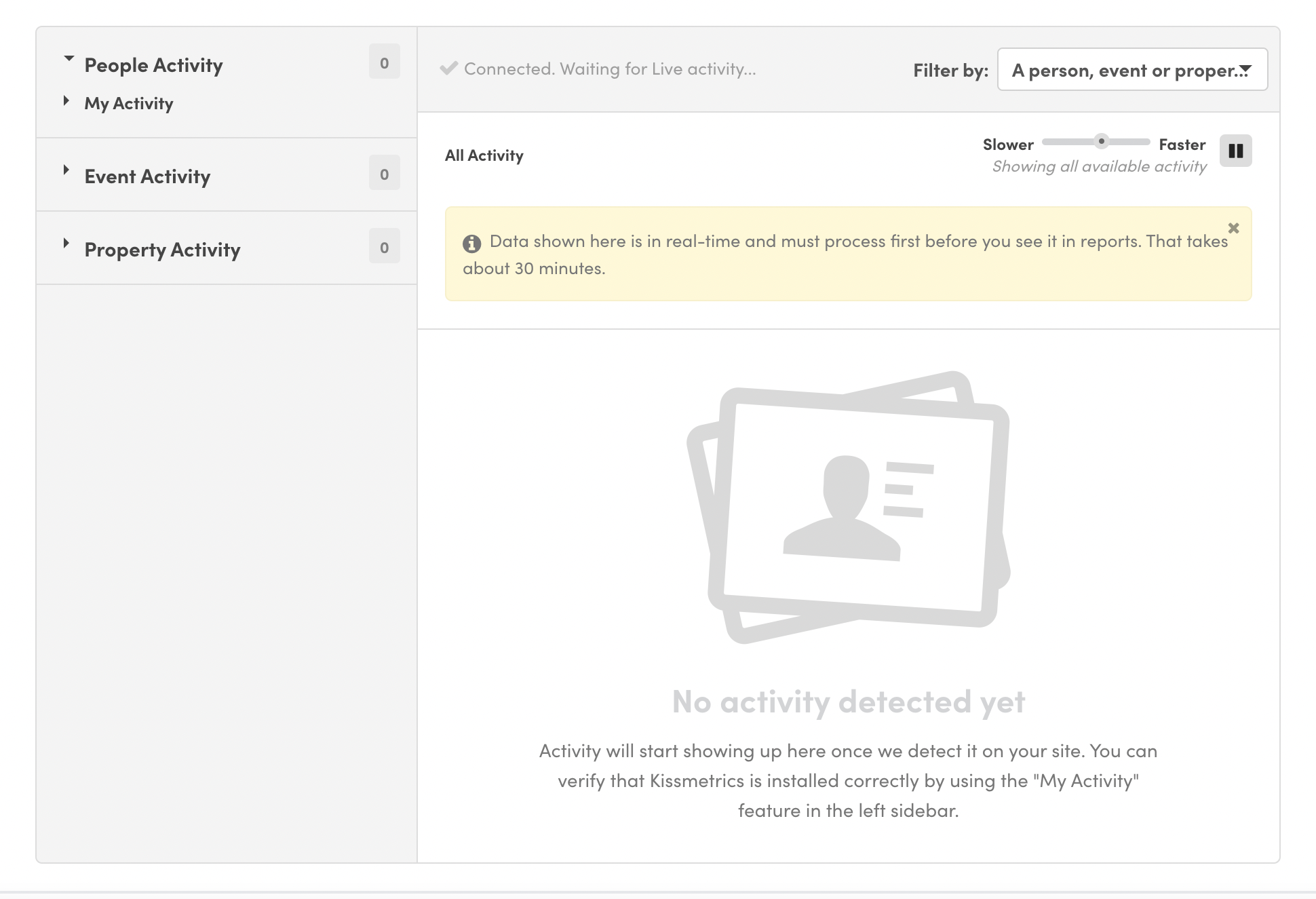Open Event Activity sidebar item
The height and width of the screenshot is (899, 1316).
pyautogui.click(x=147, y=176)
